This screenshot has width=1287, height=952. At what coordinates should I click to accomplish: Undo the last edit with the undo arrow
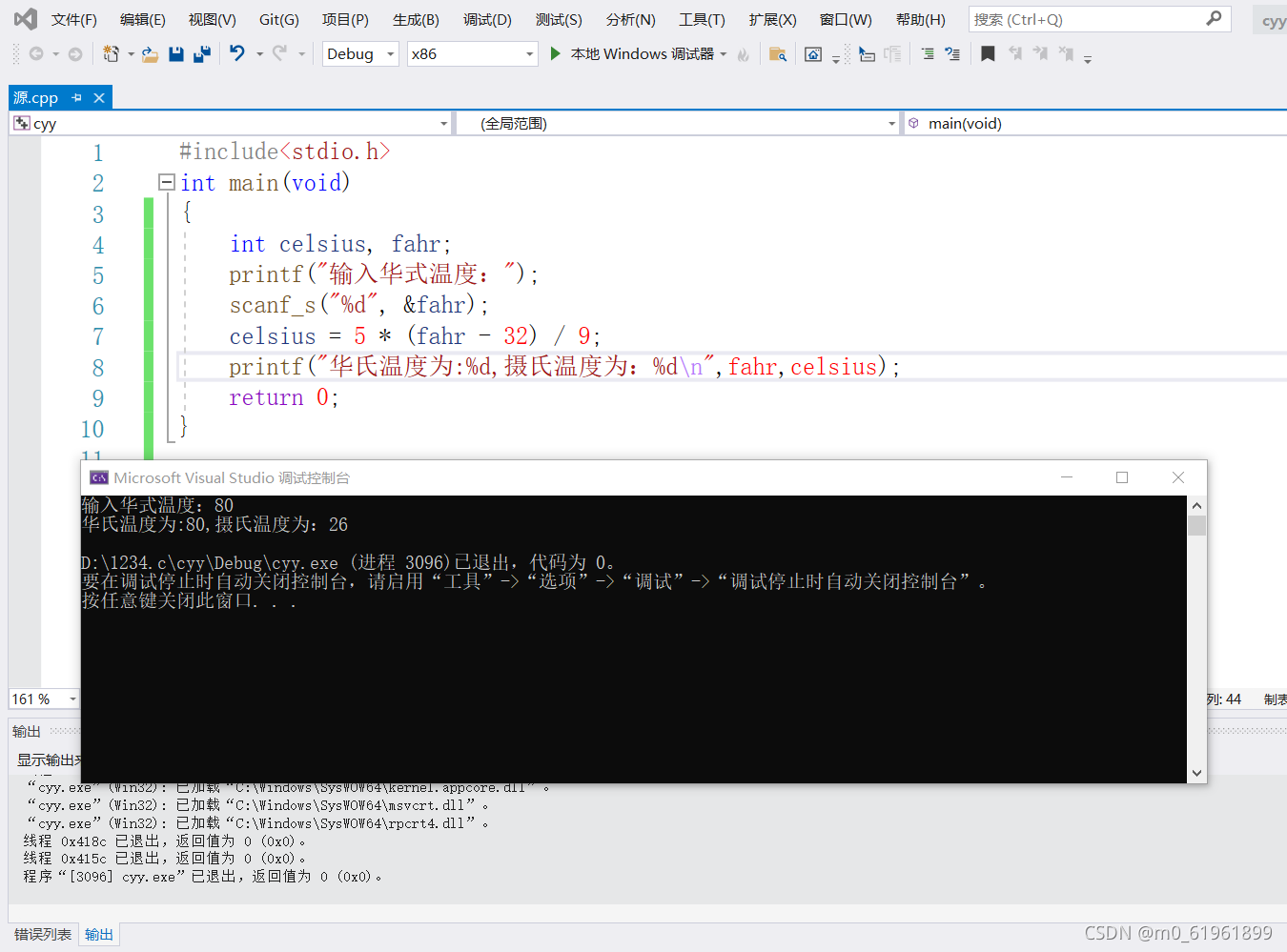click(x=237, y=53)
